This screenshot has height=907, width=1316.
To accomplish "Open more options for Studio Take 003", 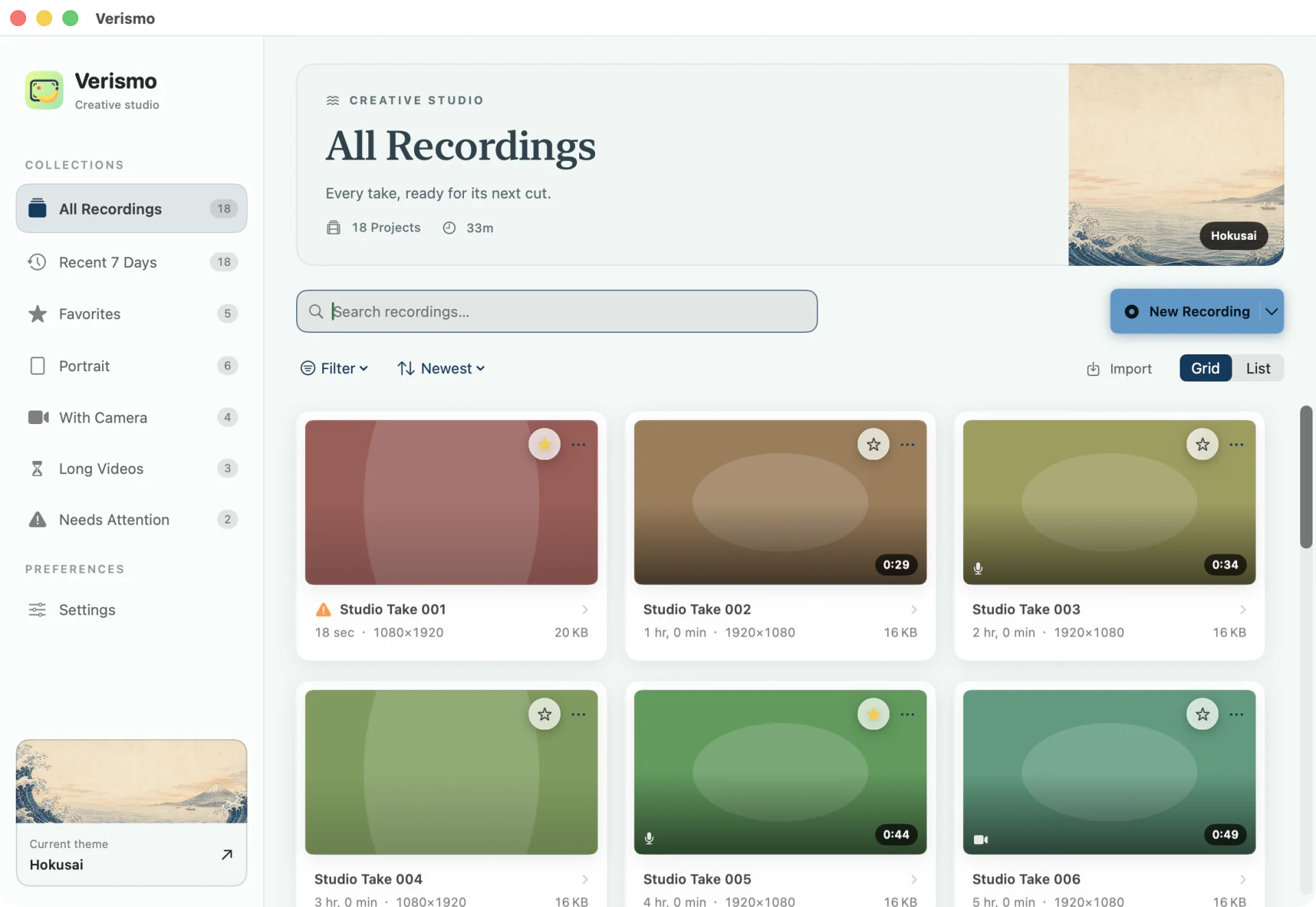I will tap(1236, 445).
